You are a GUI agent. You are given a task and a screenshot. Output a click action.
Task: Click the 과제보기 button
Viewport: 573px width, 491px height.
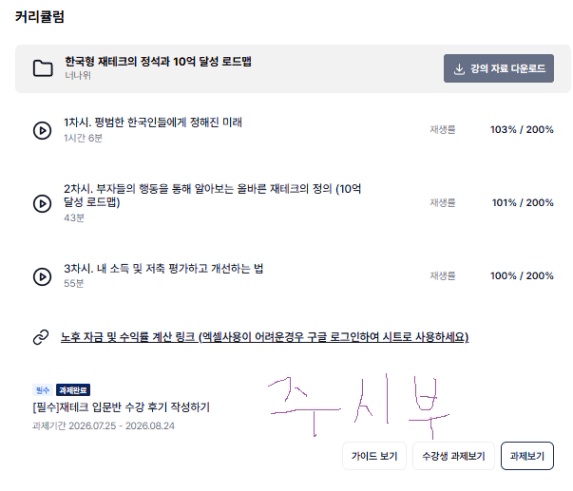coord(527,456)
